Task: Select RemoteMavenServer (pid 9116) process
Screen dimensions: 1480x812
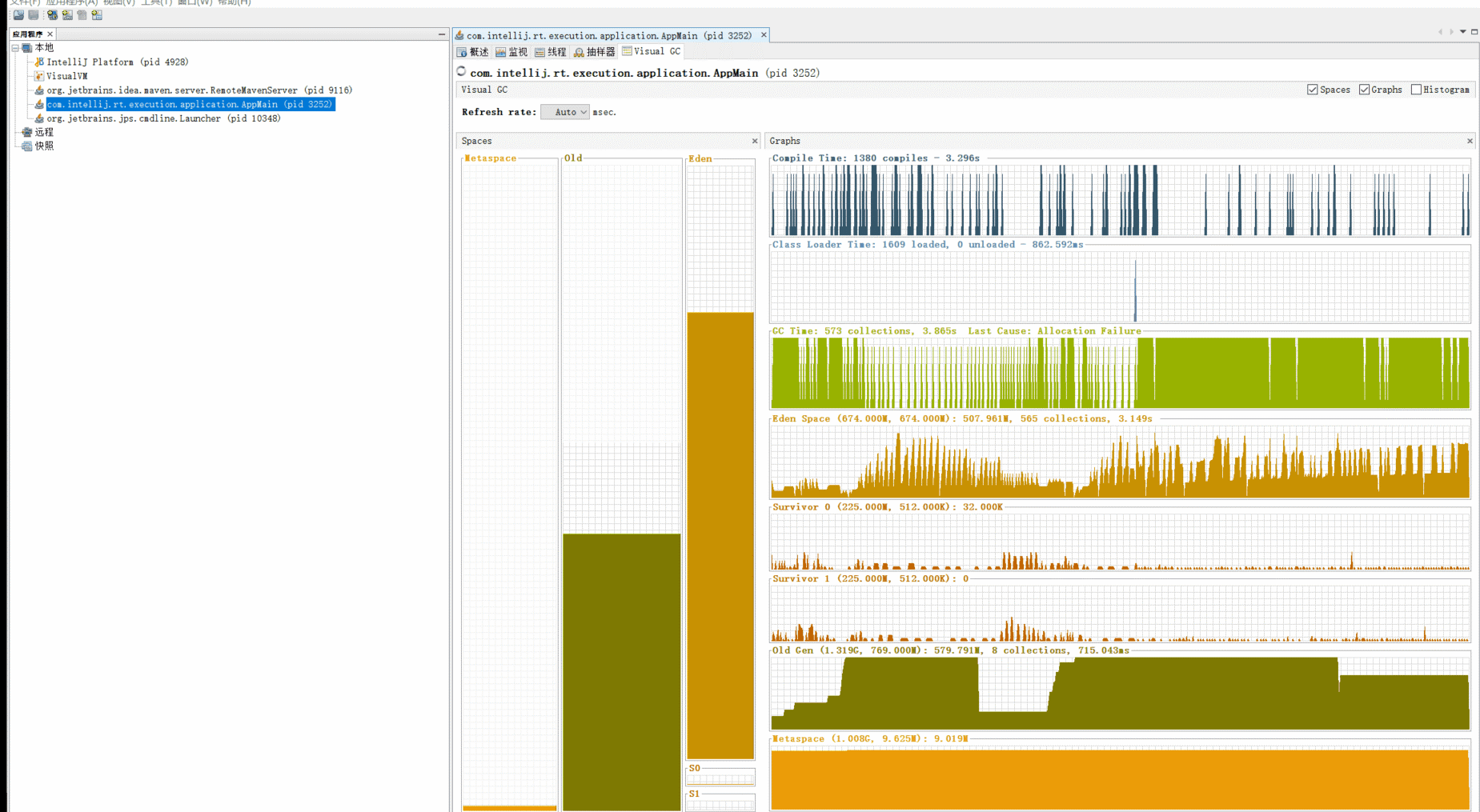Action: coord(199,90)
